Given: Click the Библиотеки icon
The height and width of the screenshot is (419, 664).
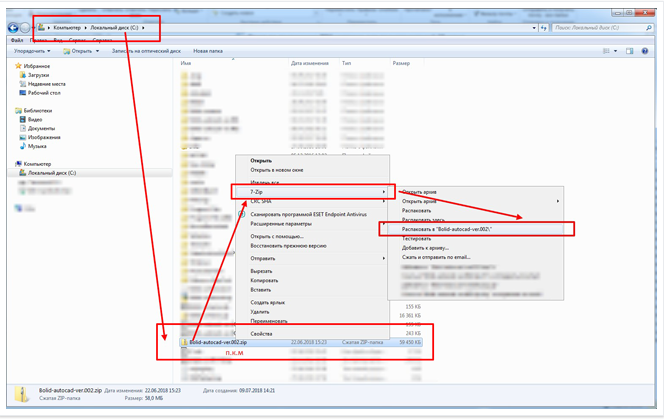Looking at the screenshot, I should point(18,111).
